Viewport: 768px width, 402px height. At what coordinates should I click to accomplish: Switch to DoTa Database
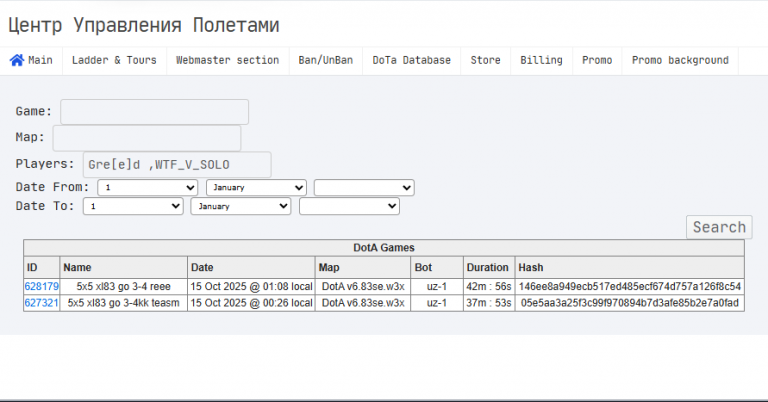click(411, 61)
